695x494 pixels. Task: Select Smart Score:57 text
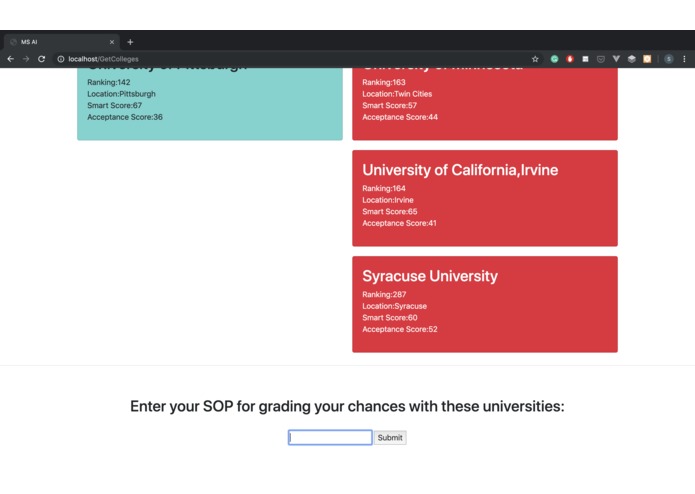click(x=390, y=105)
